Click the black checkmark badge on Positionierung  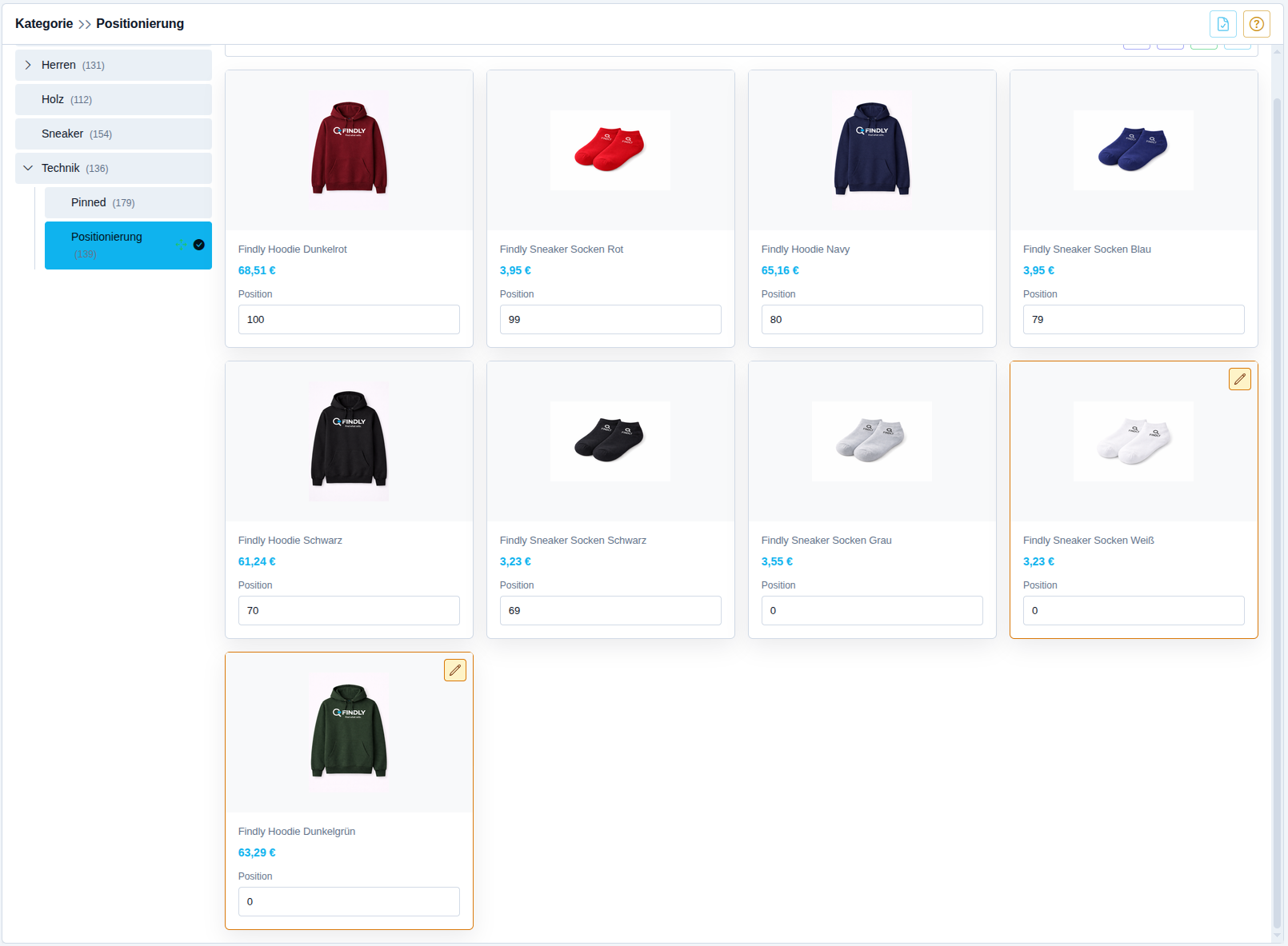tap(199, 245)
